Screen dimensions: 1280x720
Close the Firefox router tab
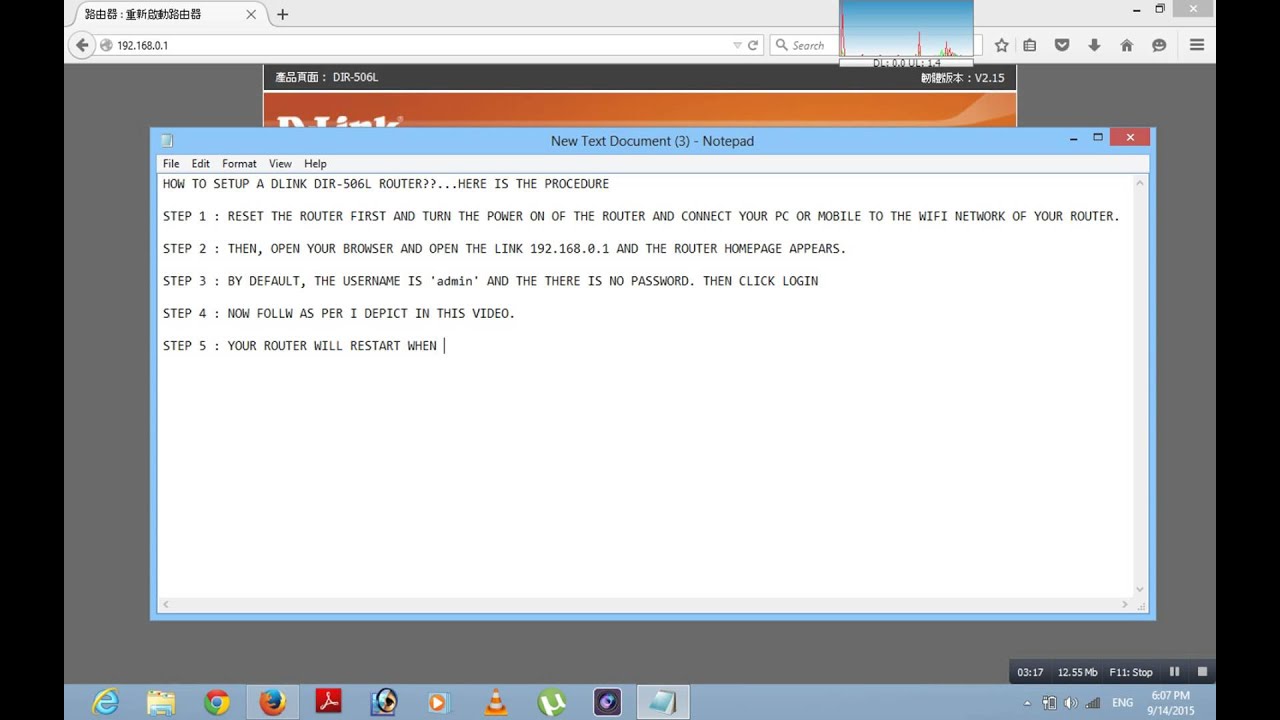(251, 14)
